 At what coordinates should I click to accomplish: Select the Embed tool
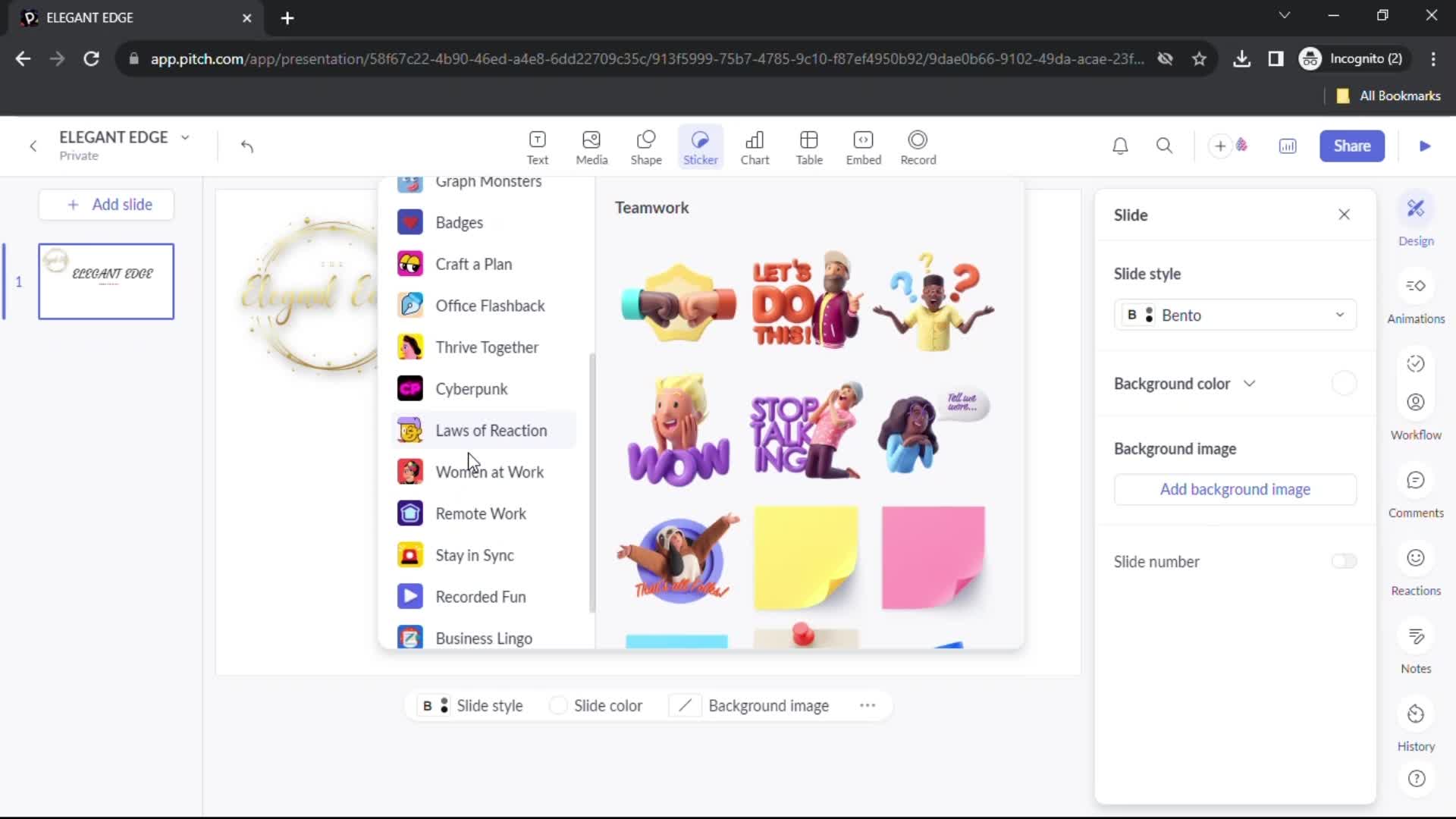[x=863, y=146]
